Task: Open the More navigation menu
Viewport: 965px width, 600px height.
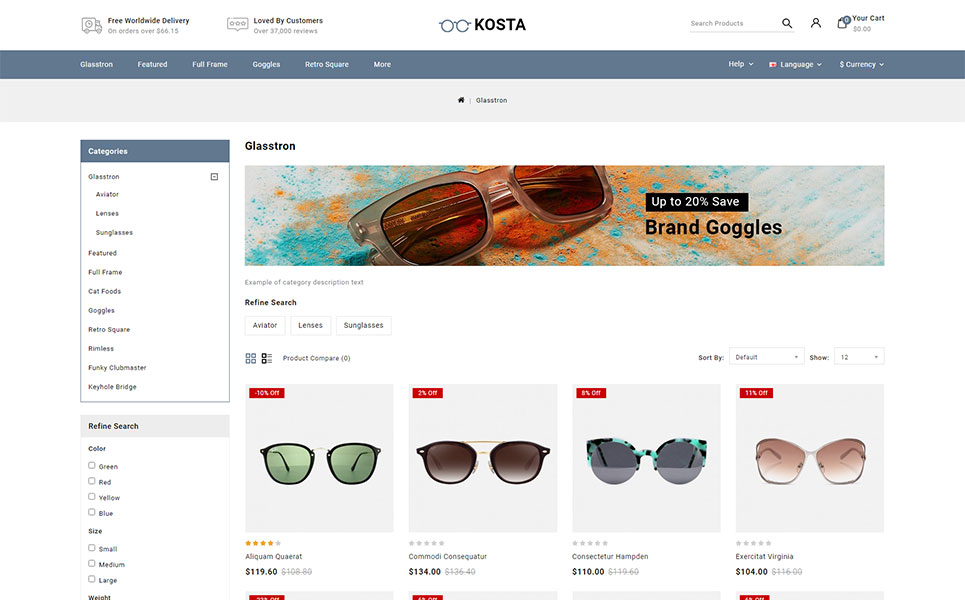Action: [382, 65]
